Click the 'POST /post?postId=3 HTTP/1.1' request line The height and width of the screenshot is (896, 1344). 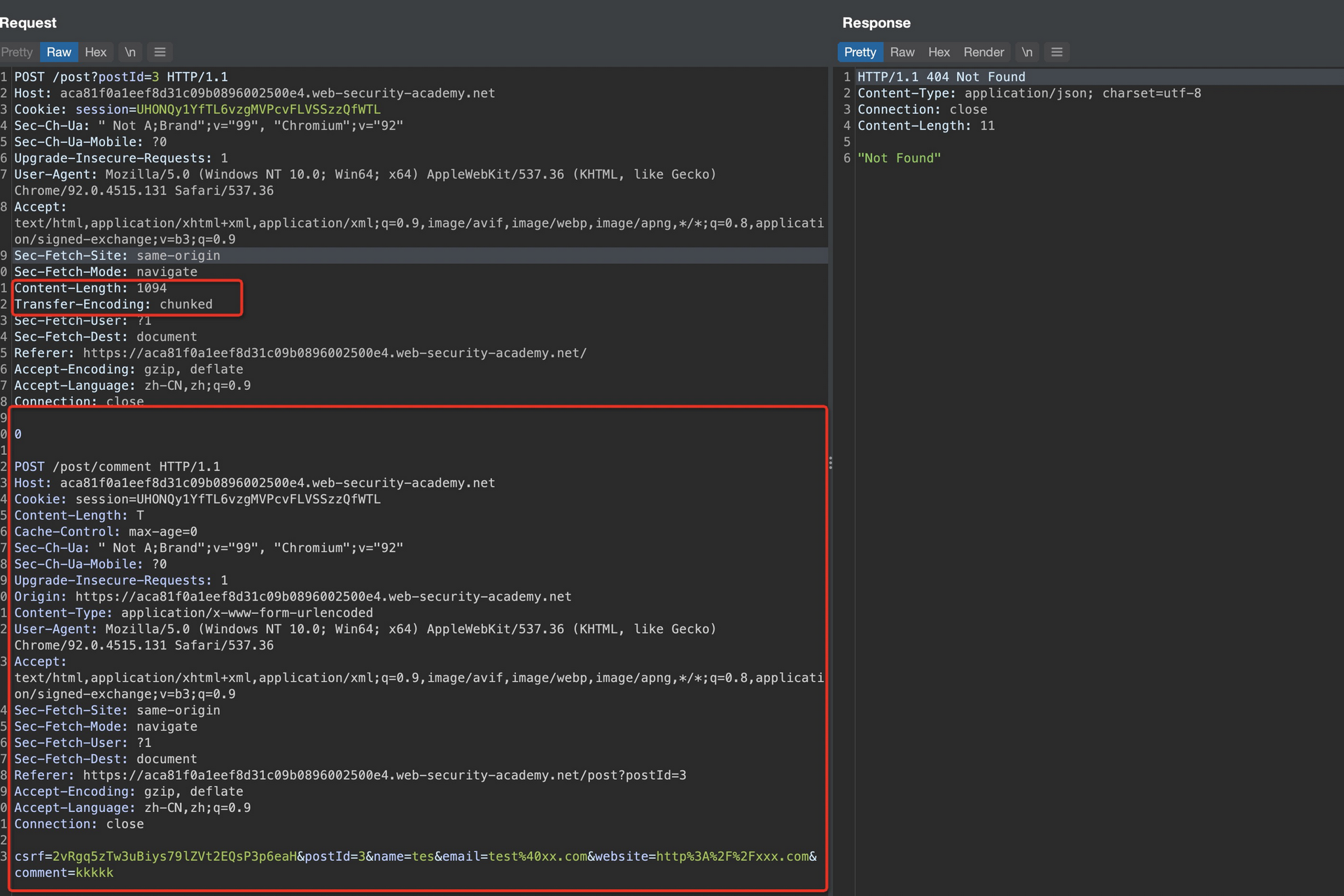point(121,77)
